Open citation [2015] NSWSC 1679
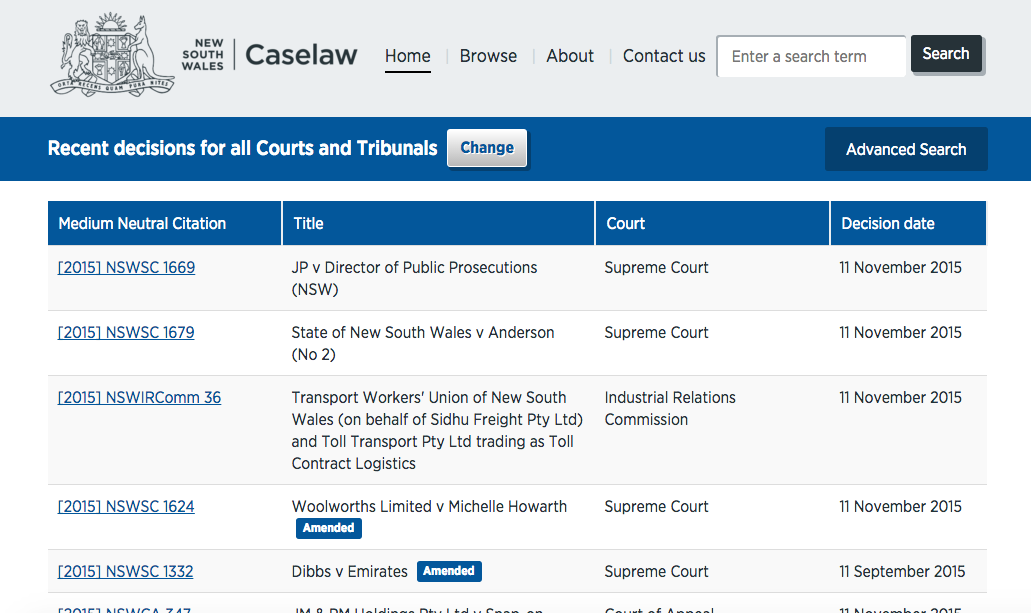This screenshot has height=613, width=1031. [x=126, y=333]
